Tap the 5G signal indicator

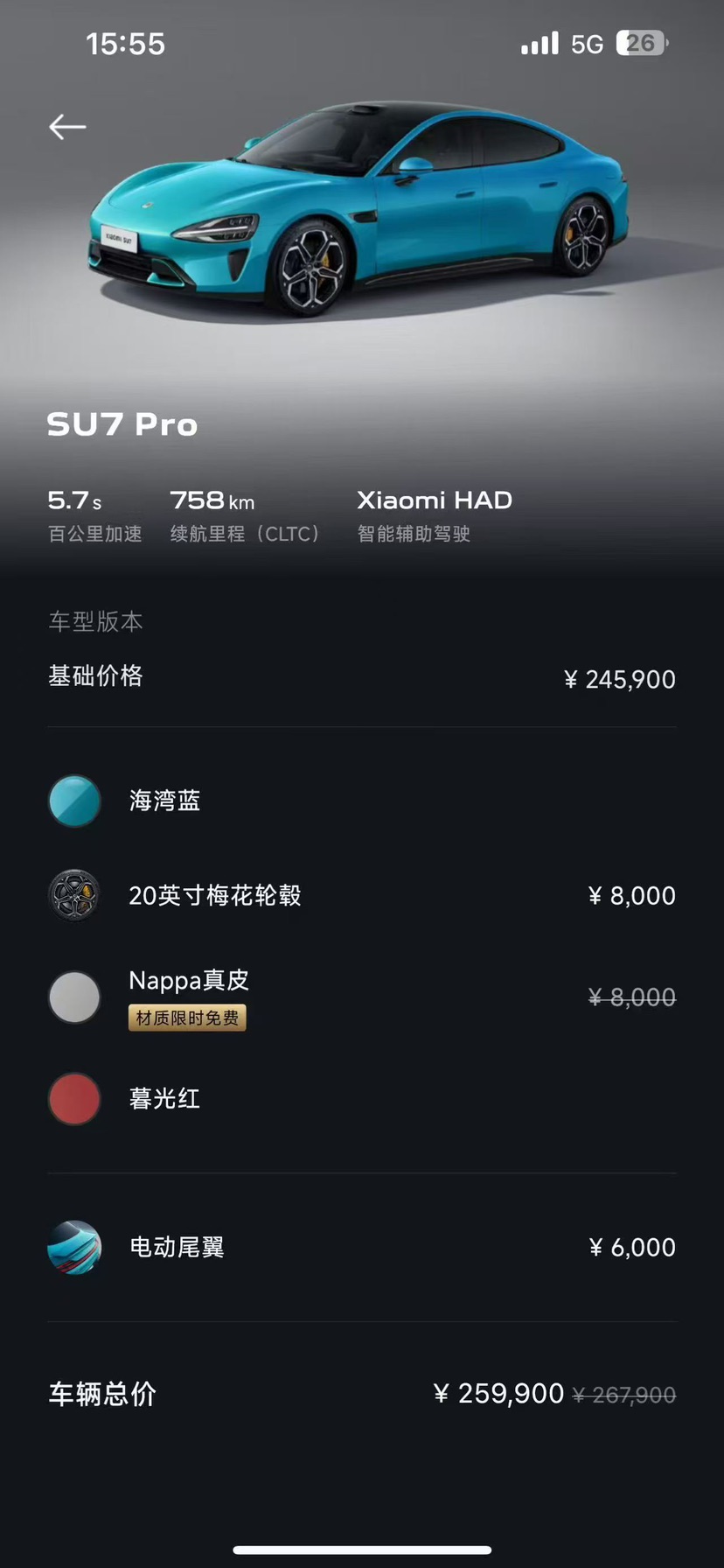(x=587, y=44)
